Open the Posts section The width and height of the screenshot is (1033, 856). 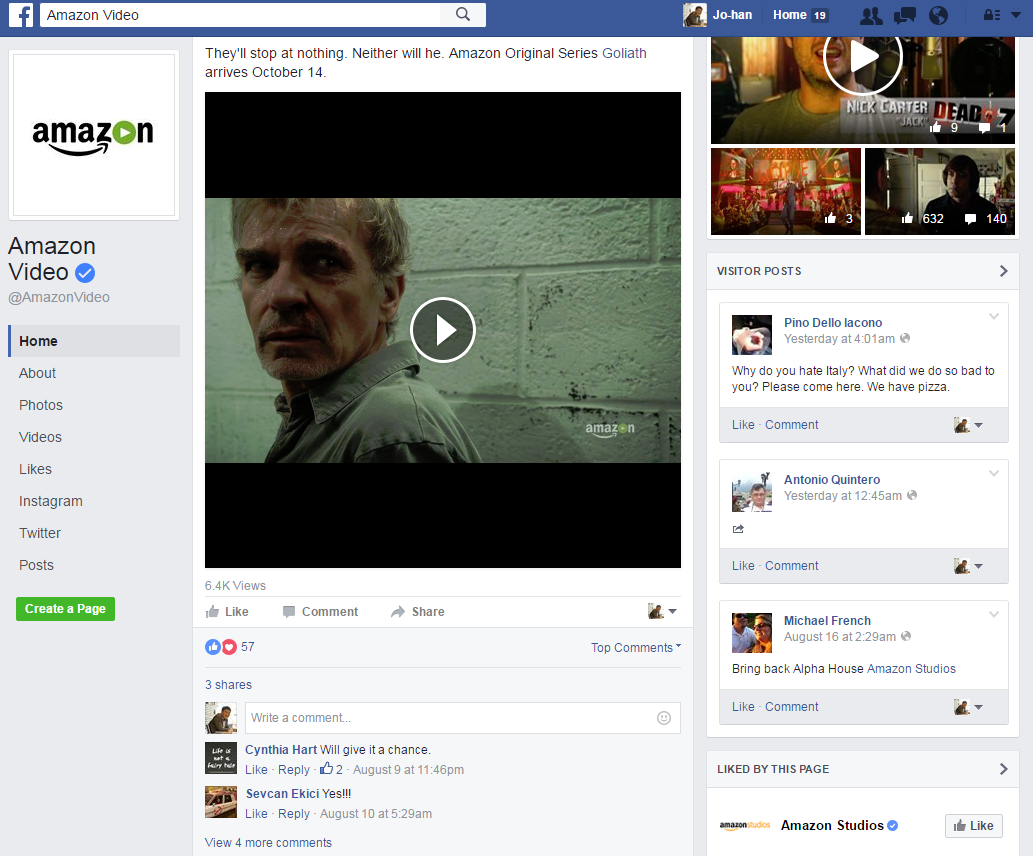tap(36, 565)
